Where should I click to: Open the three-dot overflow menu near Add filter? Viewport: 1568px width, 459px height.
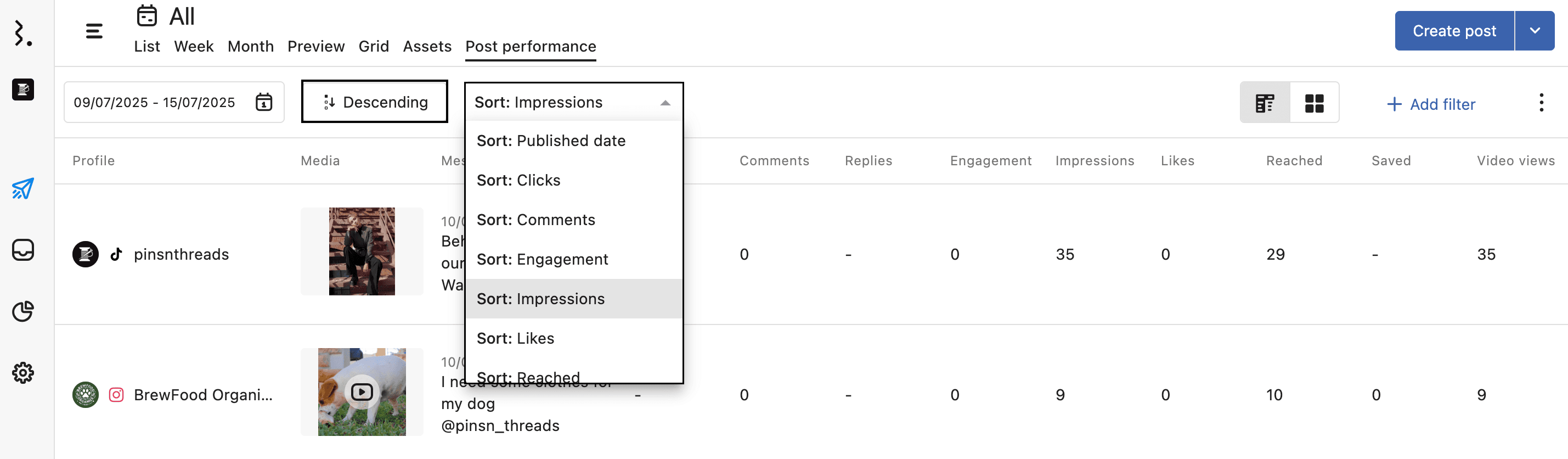(1541, 102)
